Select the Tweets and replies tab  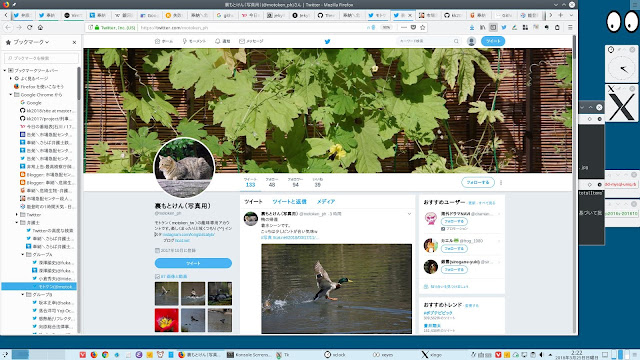point(289,202)
